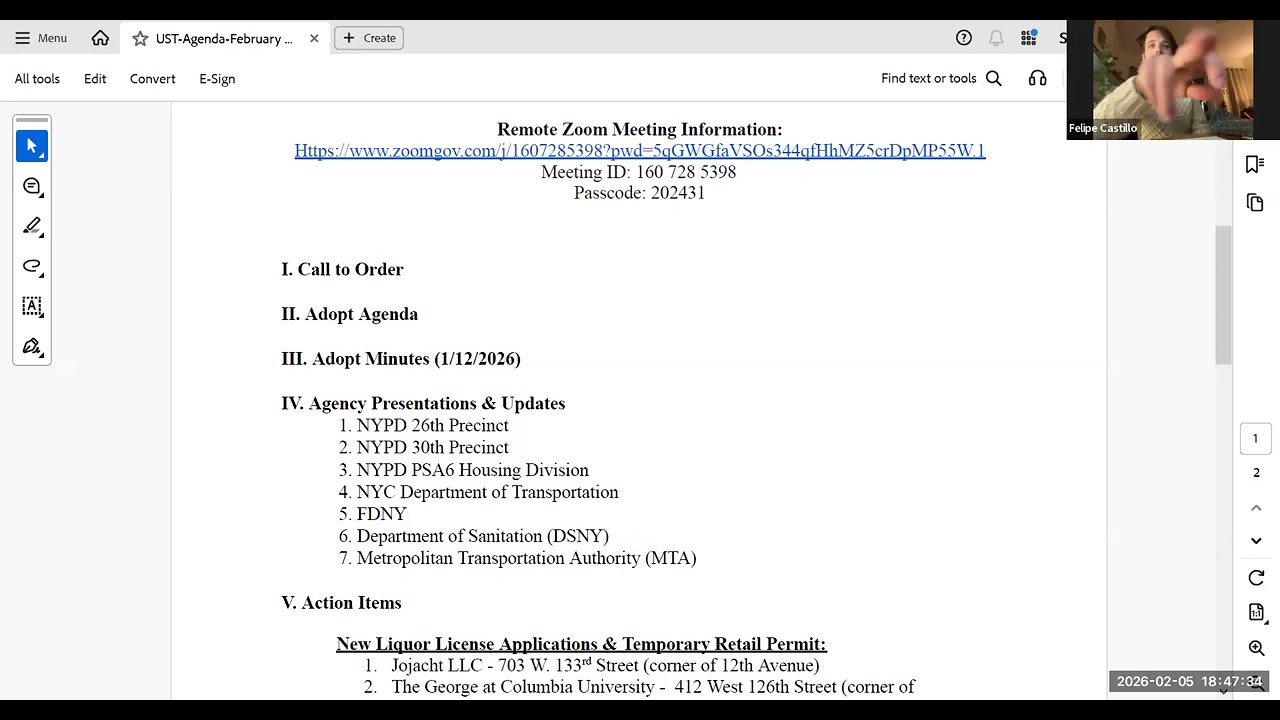Click the vertical document scrollbar thumb

(x=1223, y=295)
